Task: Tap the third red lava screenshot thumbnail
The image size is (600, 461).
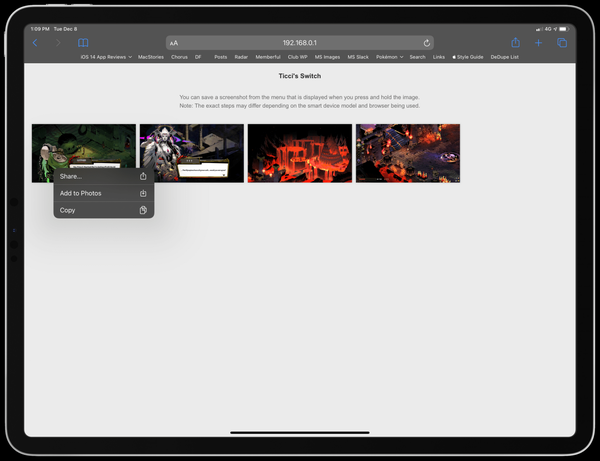Action: [x=300, y=153]
